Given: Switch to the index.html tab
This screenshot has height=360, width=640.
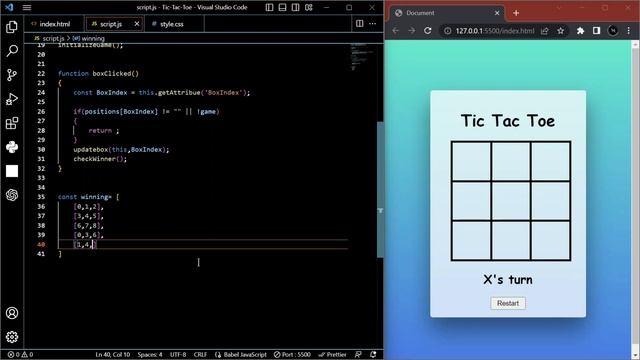Looking at the screenshot, I should tap(54, 24).
